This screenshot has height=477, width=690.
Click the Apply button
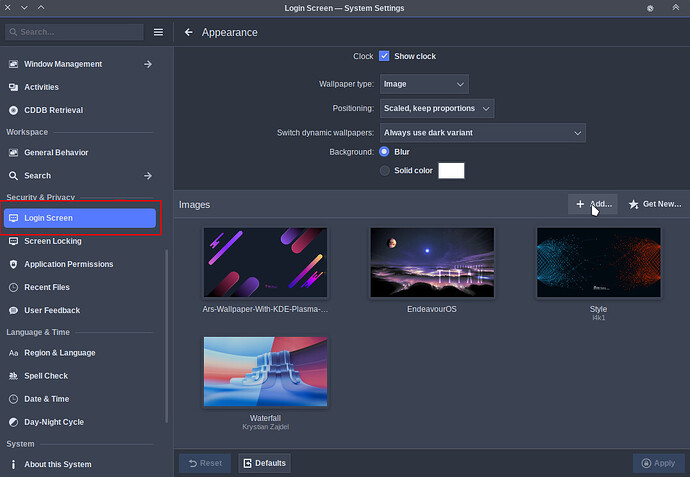point(659,463)
